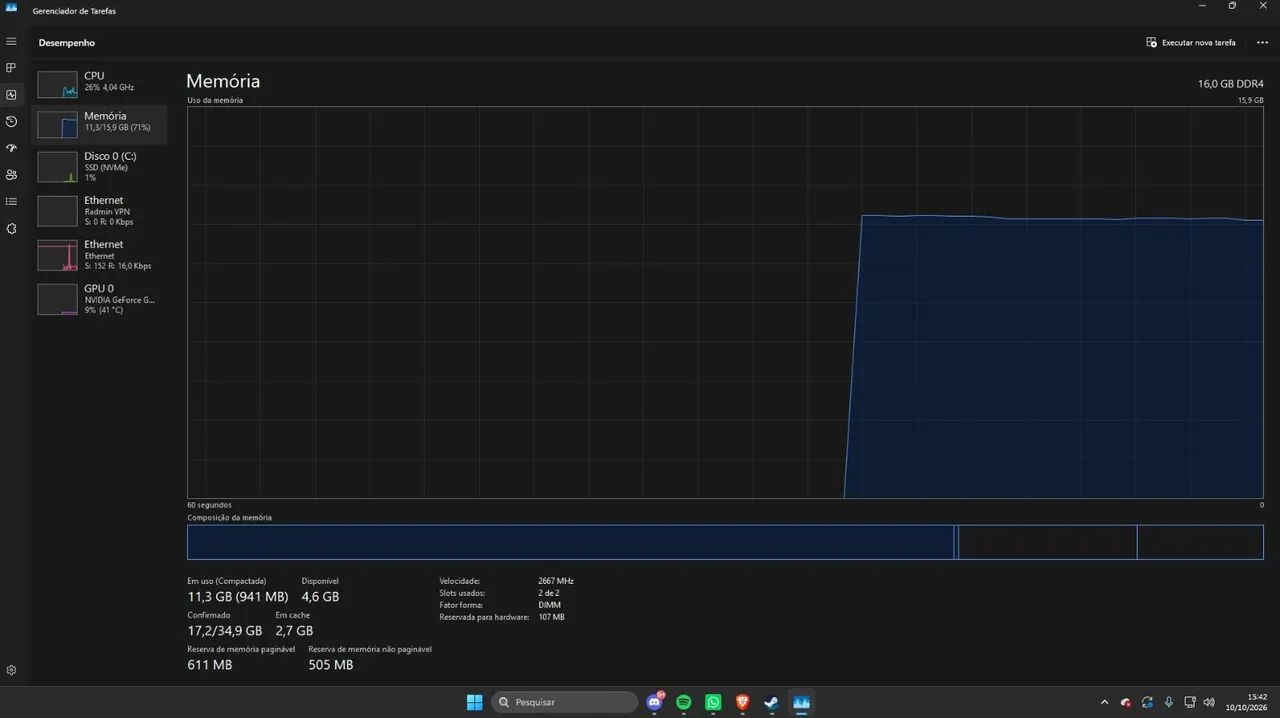1280x718 pixels.
Task: Click the 16,0 GB DDR4 label
Action: pyautogui.click(x=1231, y=83)
